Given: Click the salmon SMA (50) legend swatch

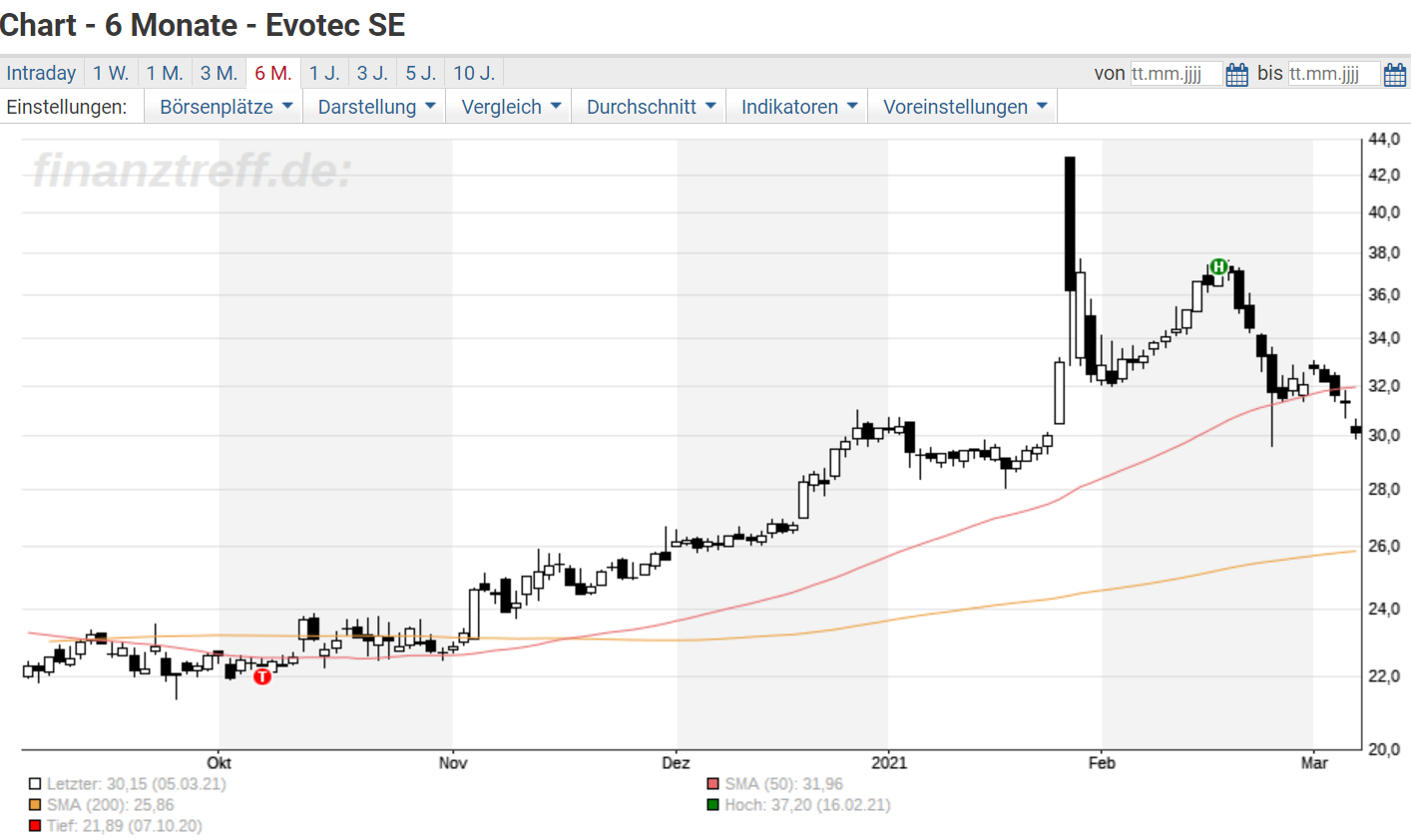Looking at the screenshot, I should (712, 784).
